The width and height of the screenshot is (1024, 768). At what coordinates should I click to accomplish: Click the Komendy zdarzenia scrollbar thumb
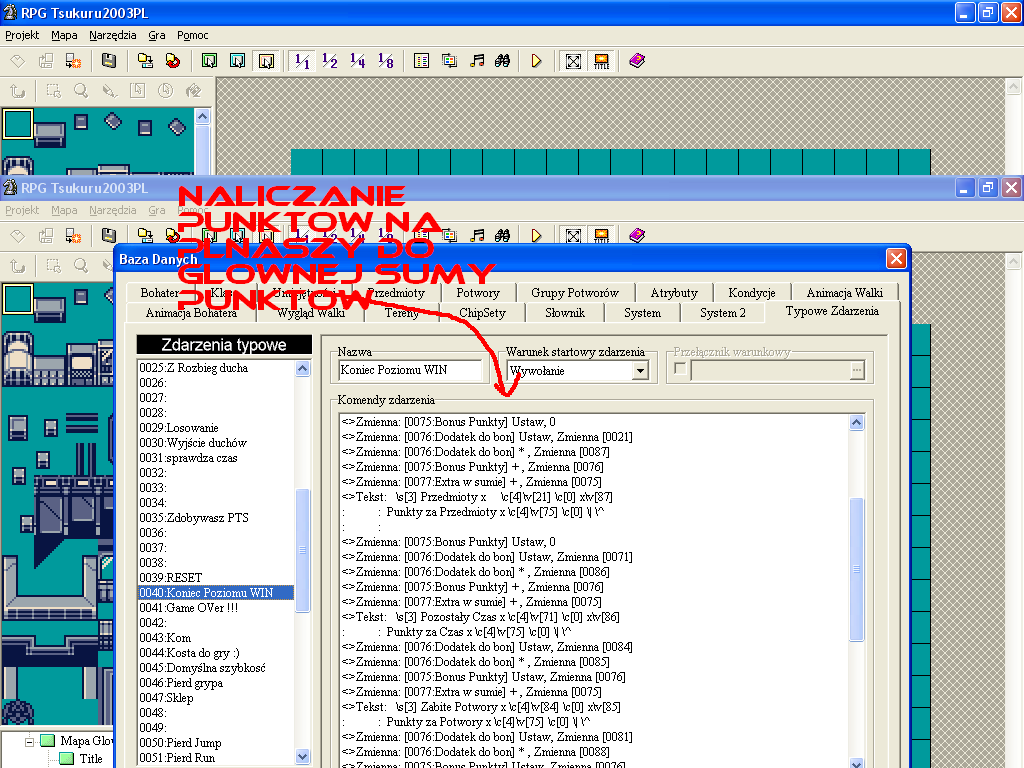click(x=857, y=569)
